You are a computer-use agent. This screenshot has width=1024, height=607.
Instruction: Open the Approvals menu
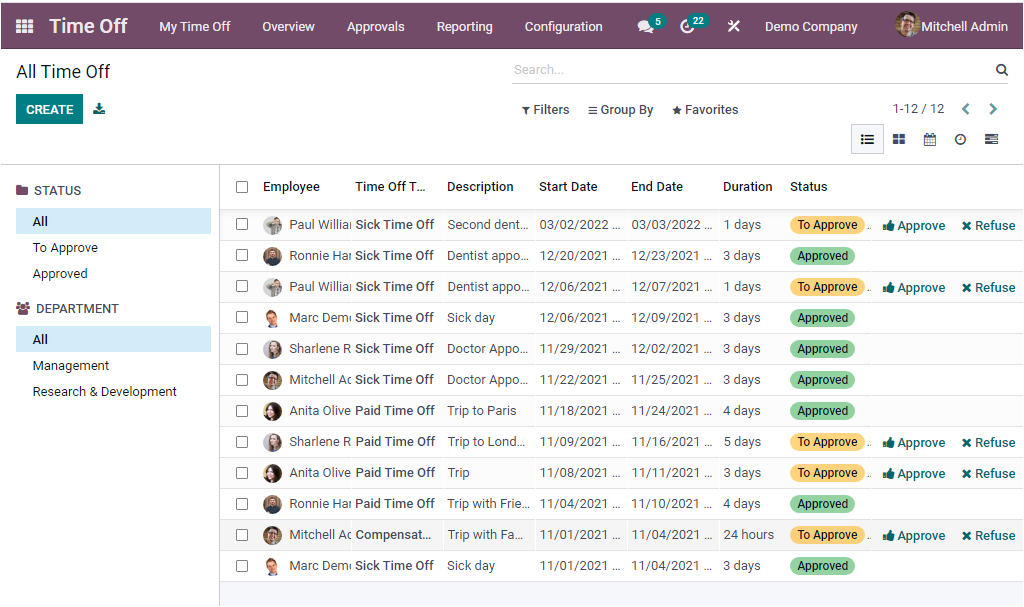tap(375, 26)
